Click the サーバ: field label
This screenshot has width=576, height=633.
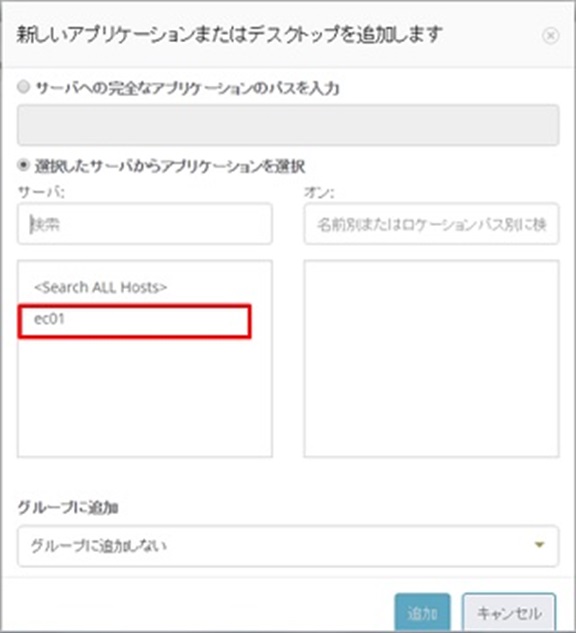point(41,192)
